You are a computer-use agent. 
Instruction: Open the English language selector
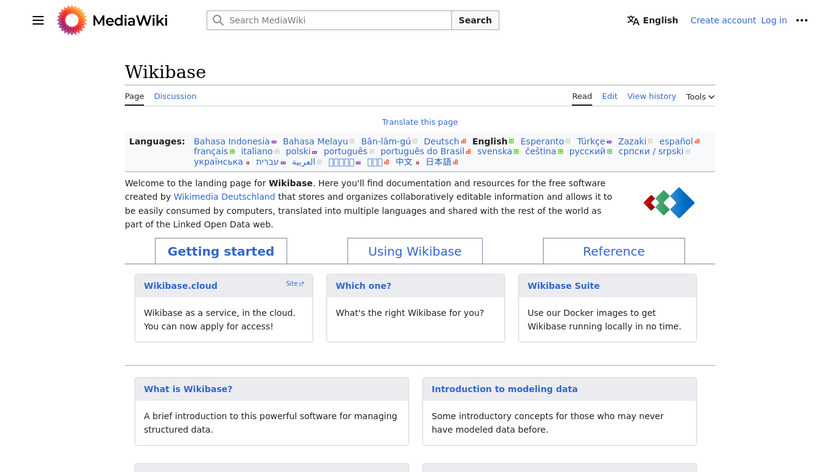tap(653, 20)
